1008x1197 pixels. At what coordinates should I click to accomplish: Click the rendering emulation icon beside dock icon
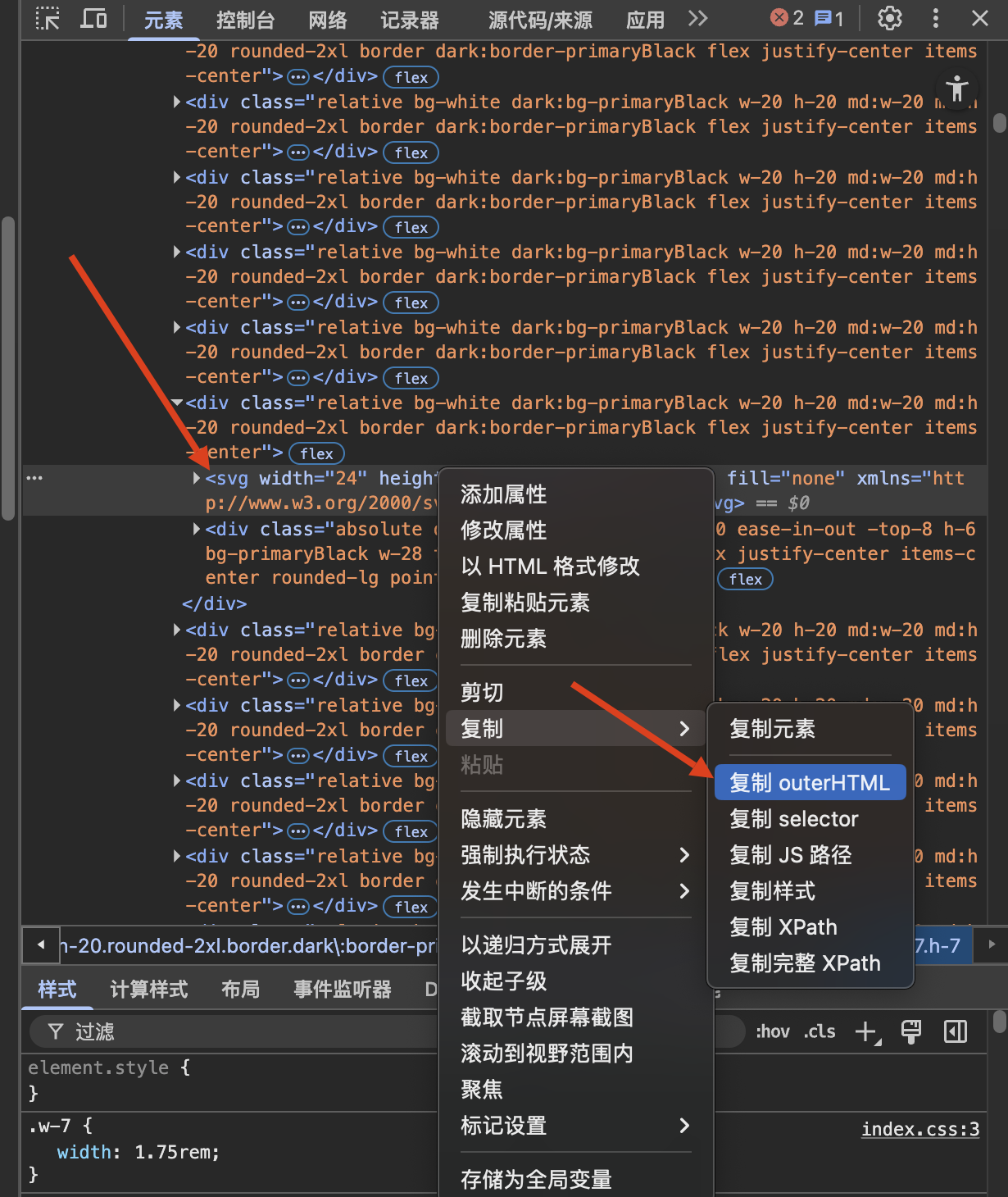click(x=911, y=1031)
